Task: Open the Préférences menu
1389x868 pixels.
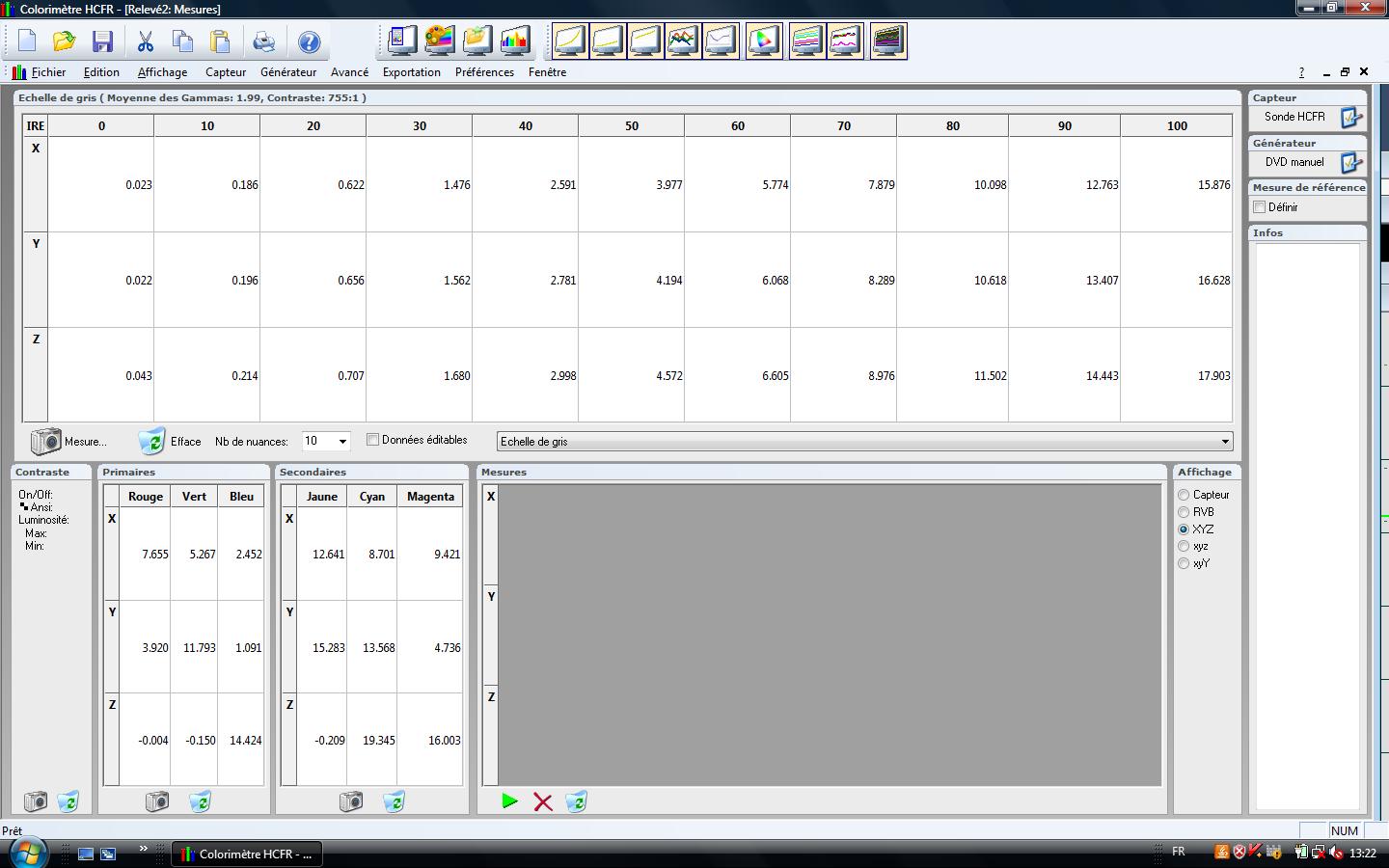Action: [x=484, y=72]
